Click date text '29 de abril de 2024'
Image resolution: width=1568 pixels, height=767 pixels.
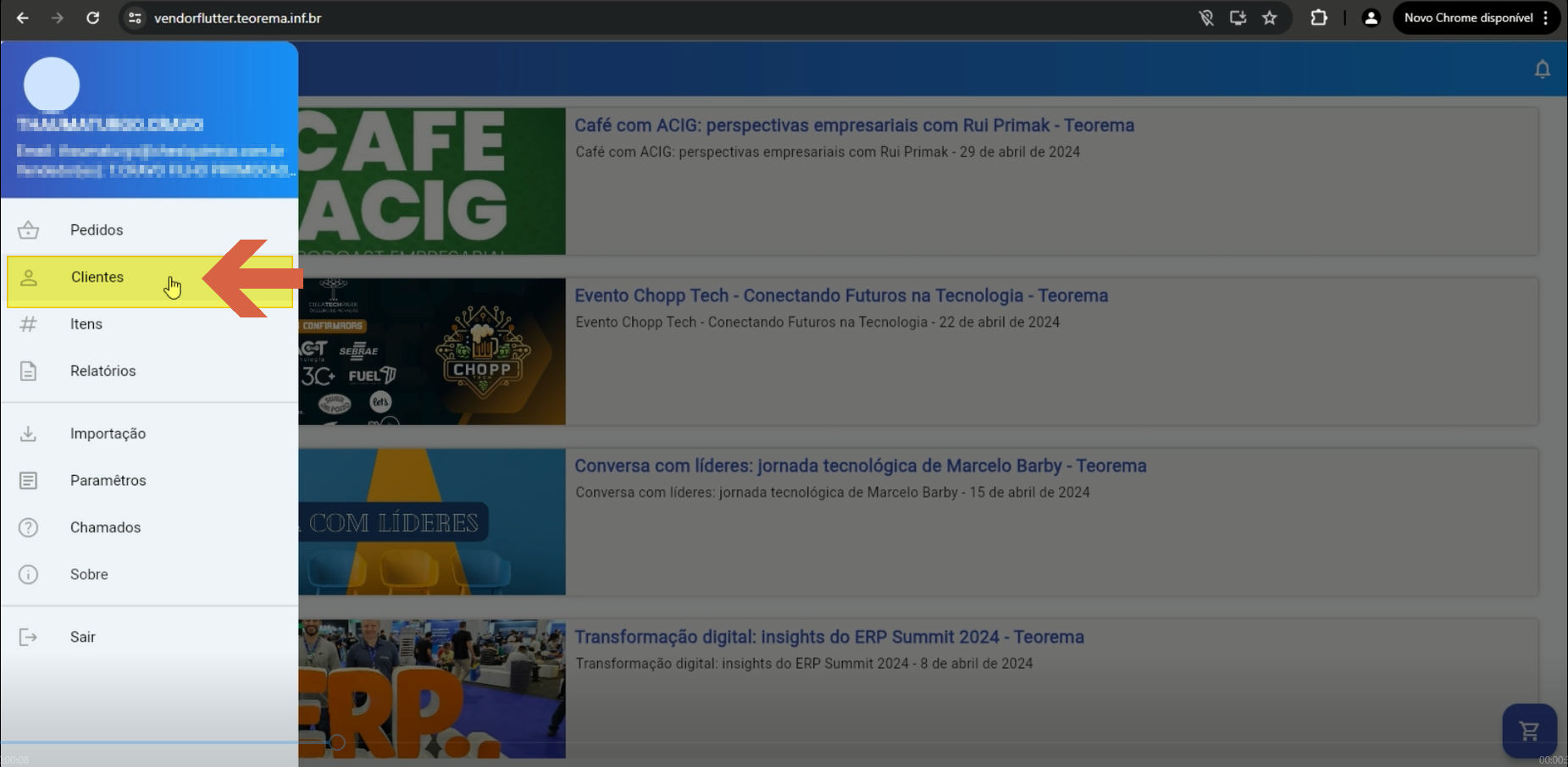tap(1020, 152)
